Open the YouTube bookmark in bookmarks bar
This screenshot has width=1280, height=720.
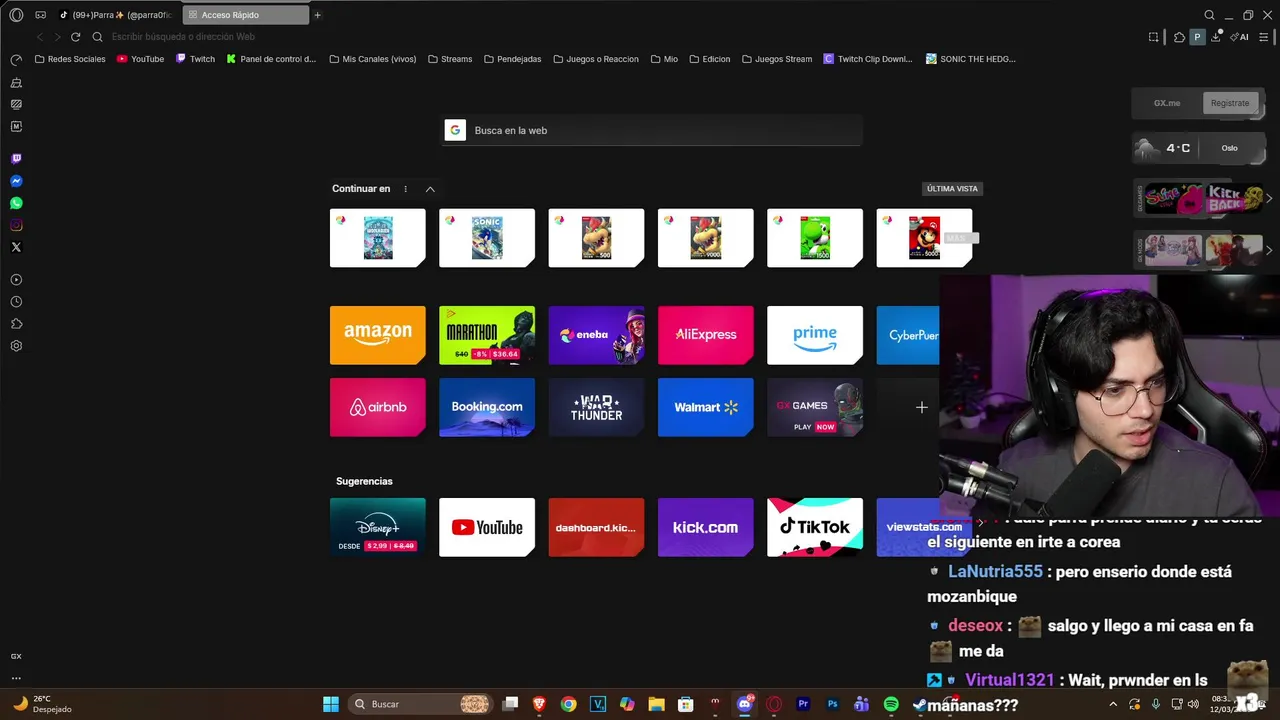click(140, 59)
